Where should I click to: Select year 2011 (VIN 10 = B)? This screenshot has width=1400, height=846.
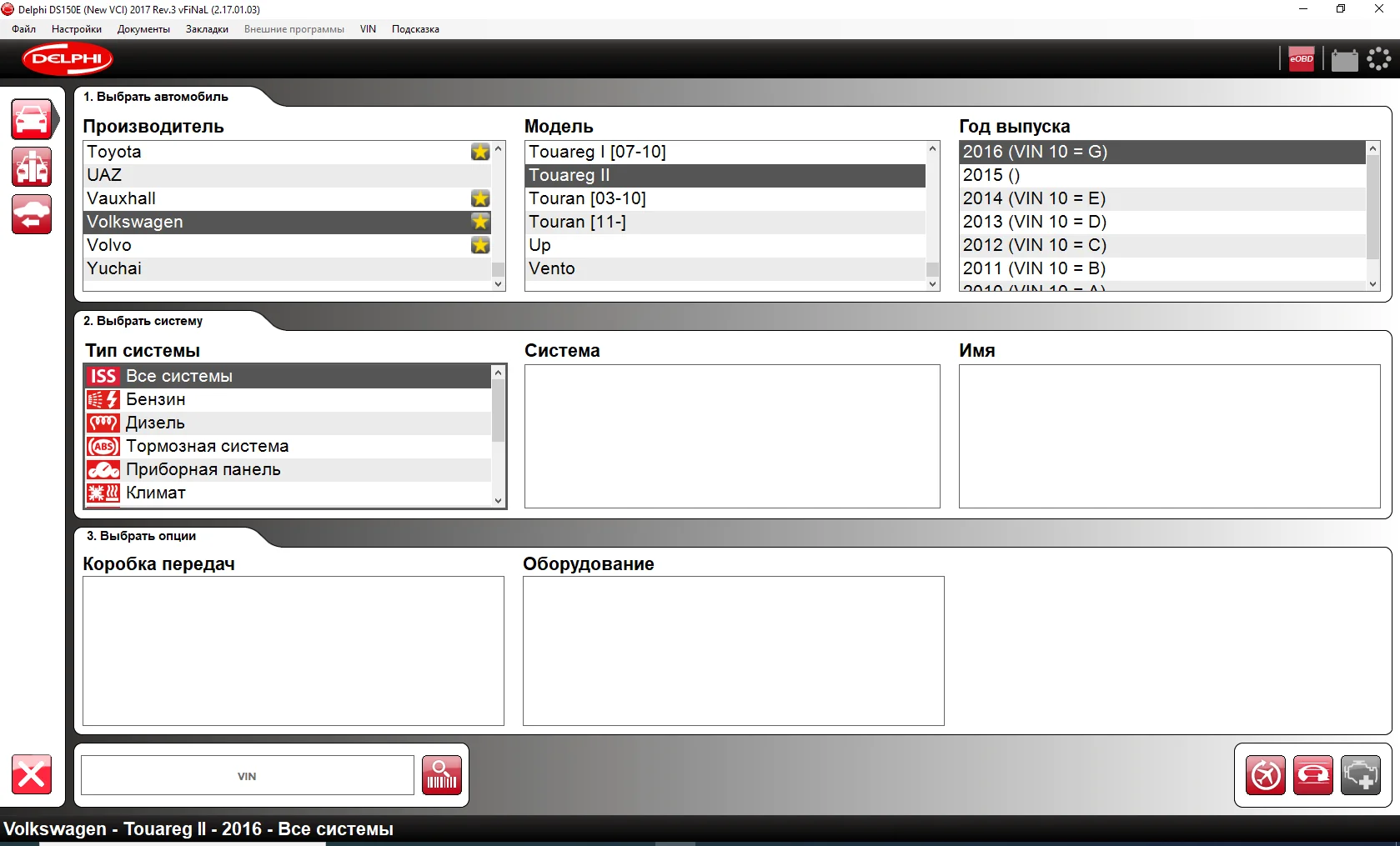[x=1163, y=268]
